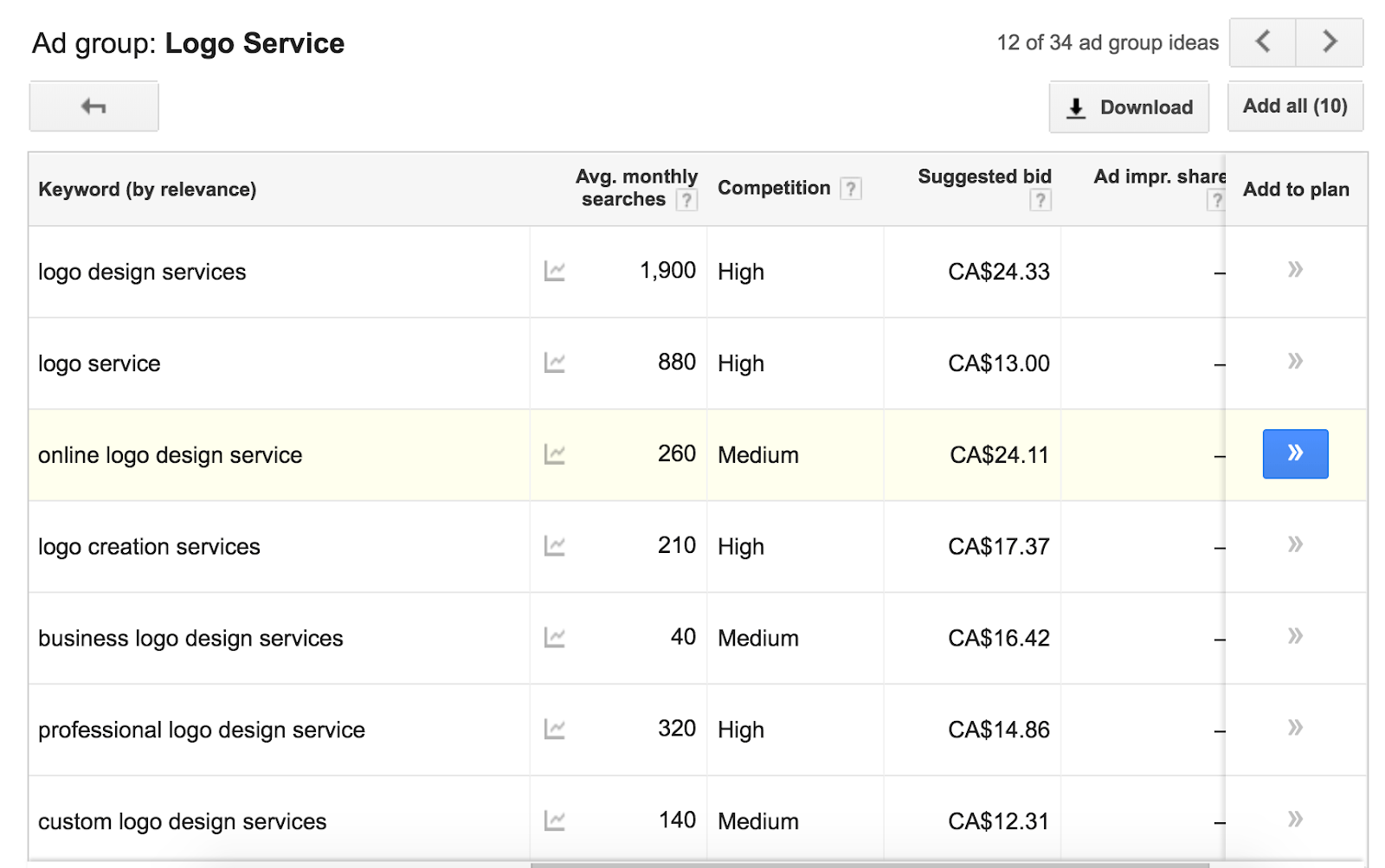Add logo service keyword to plan
The height and width of the screenshot is (868, 1385).
(1295, 362)
